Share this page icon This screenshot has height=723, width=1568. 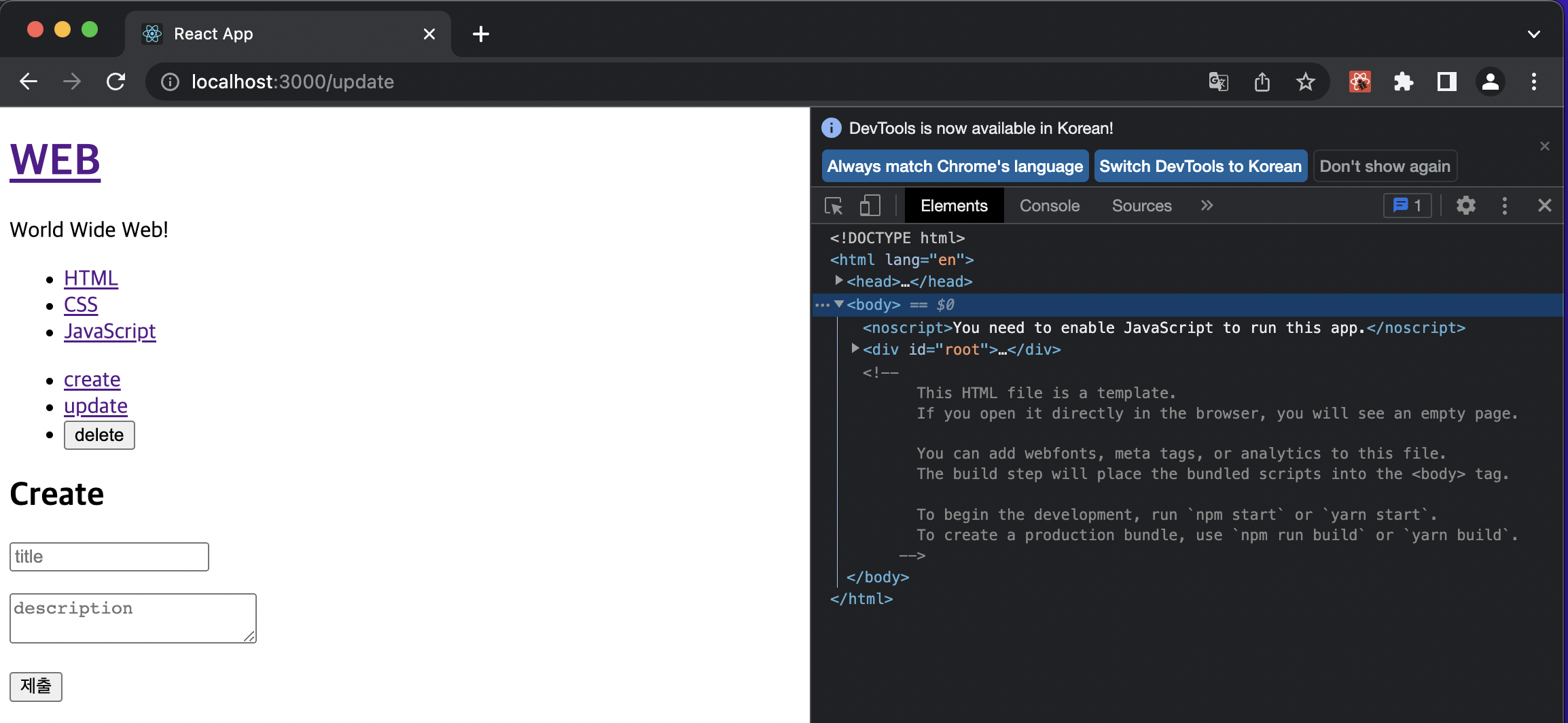tap(1262, 82)
